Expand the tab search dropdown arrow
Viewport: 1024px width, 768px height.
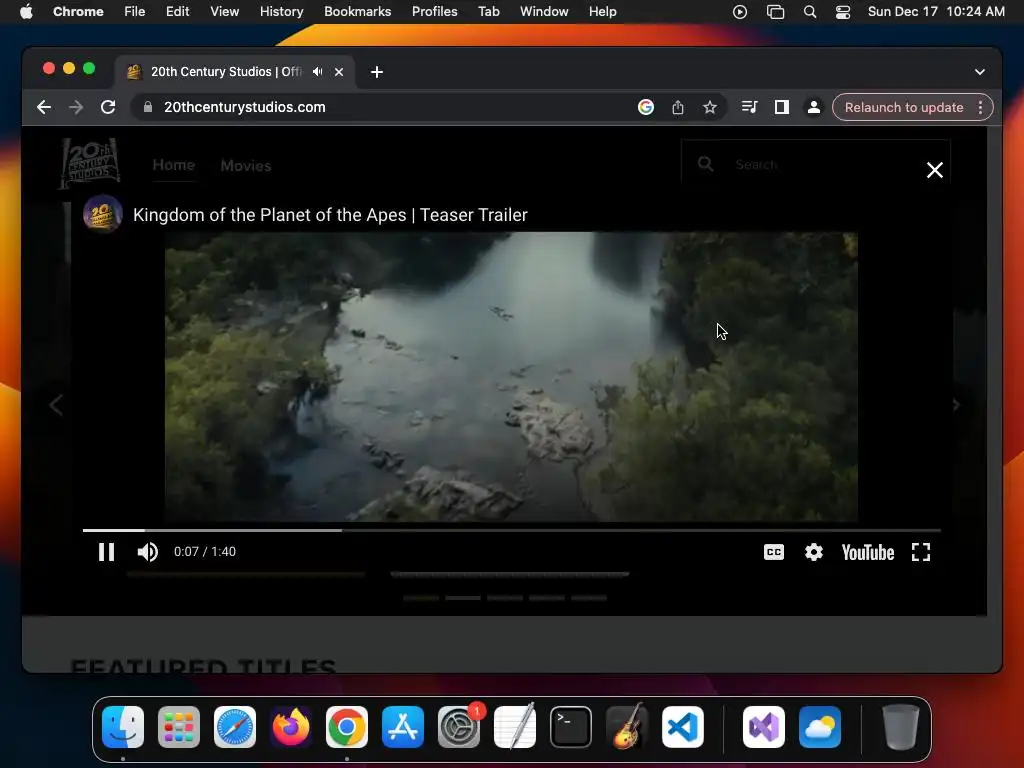coord(980,72)
